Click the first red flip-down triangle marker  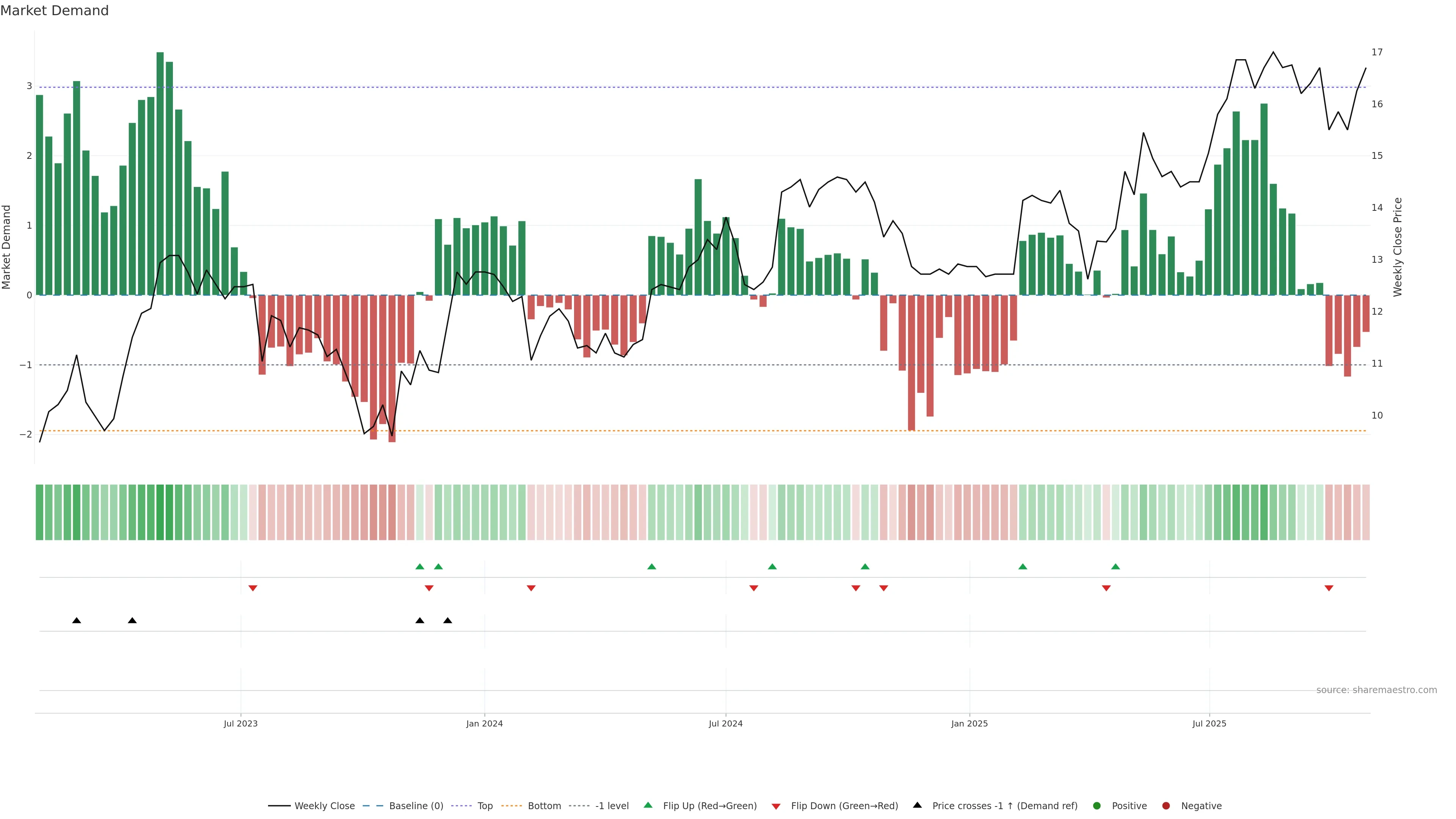point(253,588)
